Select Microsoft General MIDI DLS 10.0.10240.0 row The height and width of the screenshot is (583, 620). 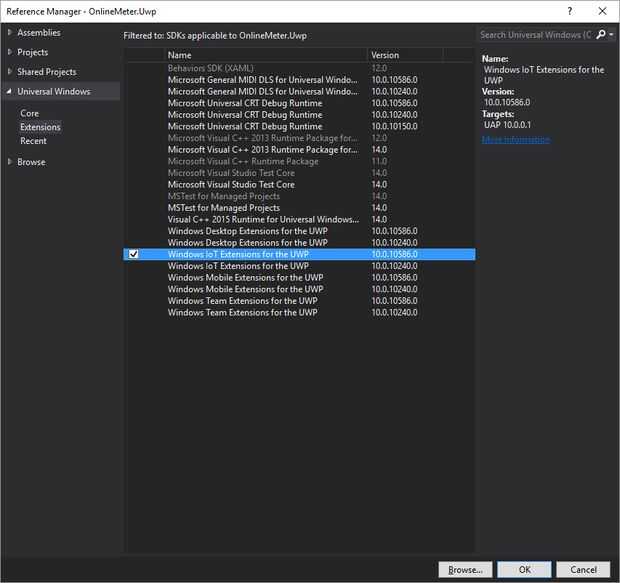(299, 91)
